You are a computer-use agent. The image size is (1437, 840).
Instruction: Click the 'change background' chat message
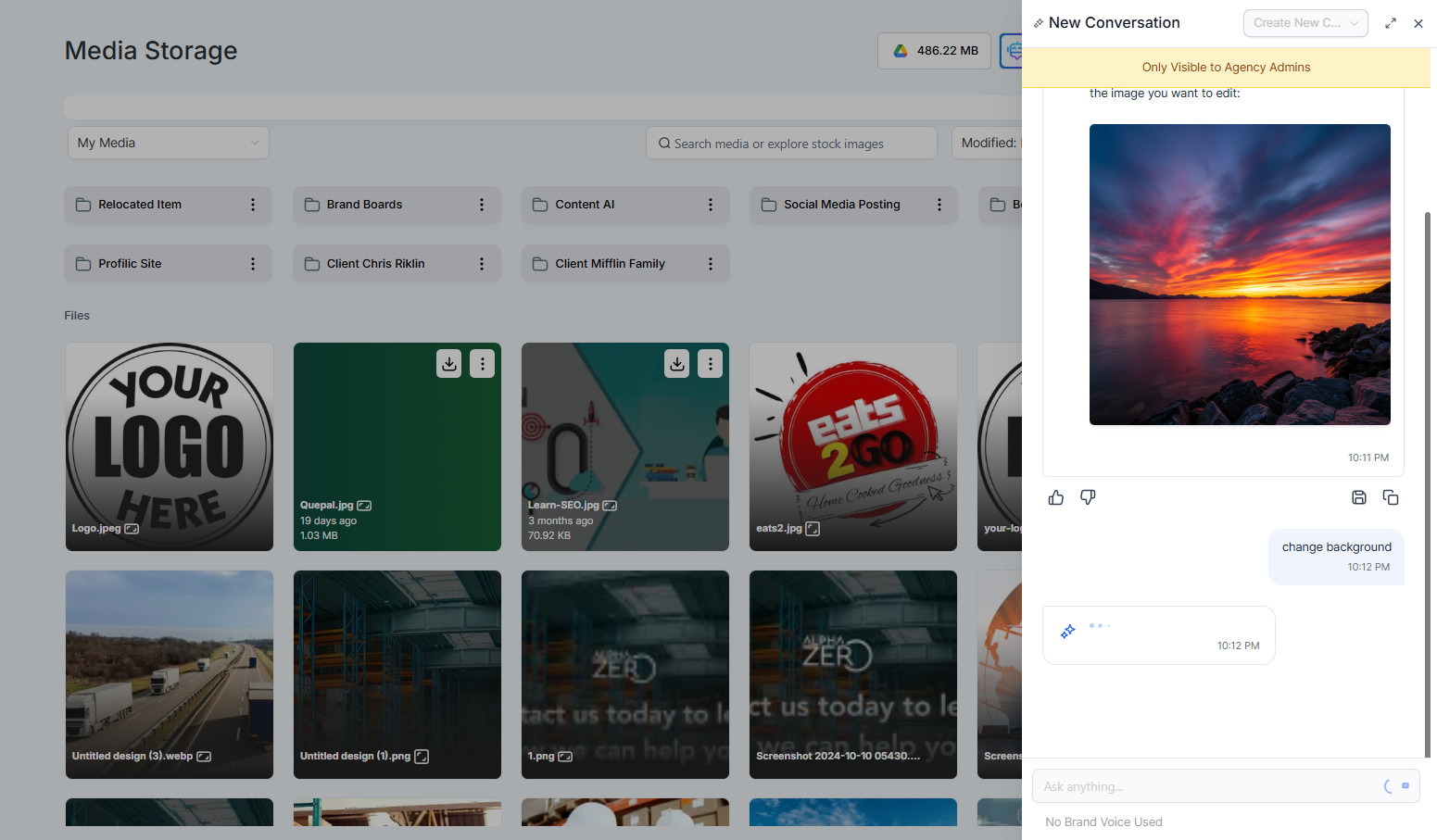coord(1336,557)
